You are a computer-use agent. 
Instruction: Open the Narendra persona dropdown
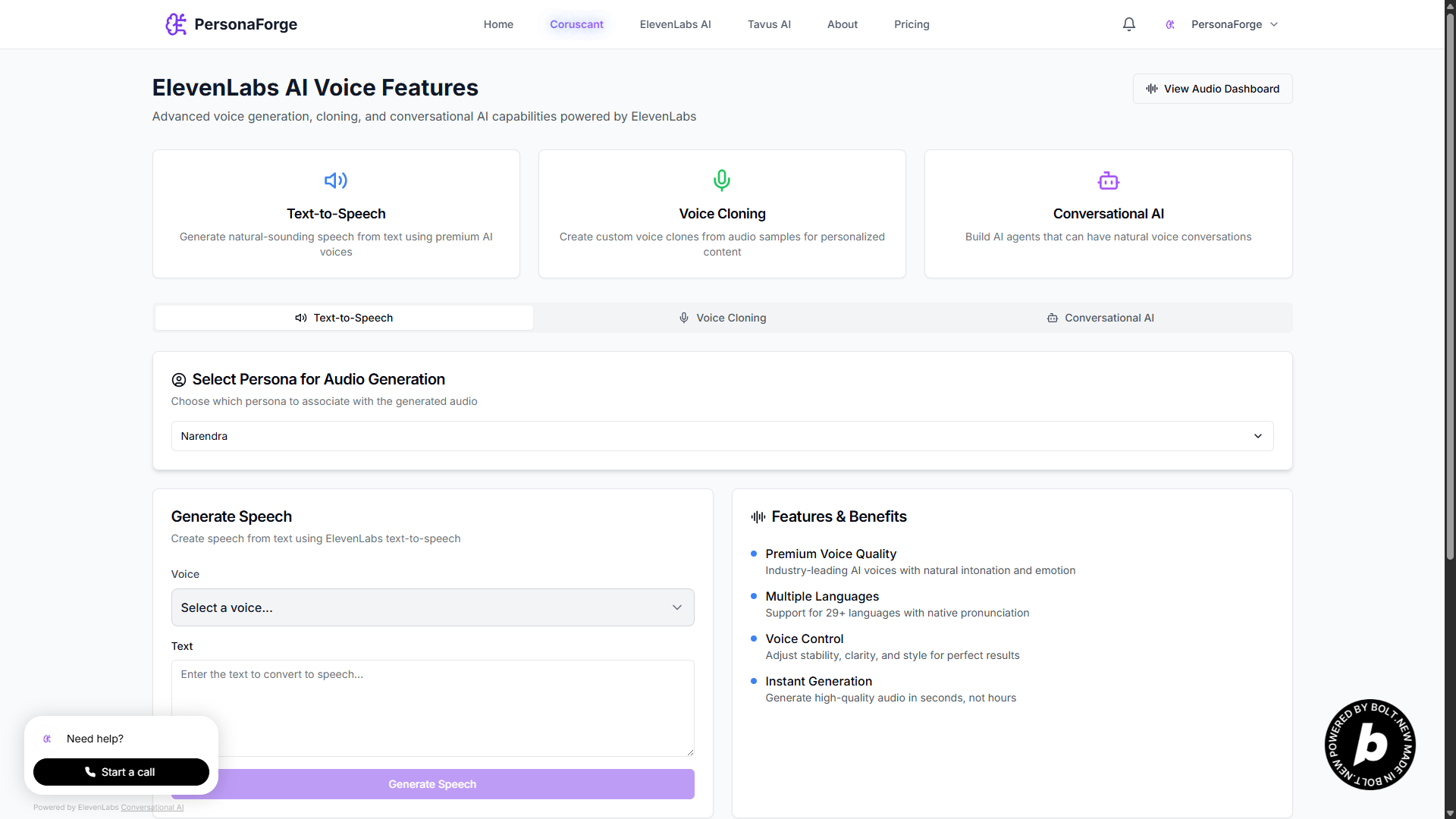click(x=722, y=436)
